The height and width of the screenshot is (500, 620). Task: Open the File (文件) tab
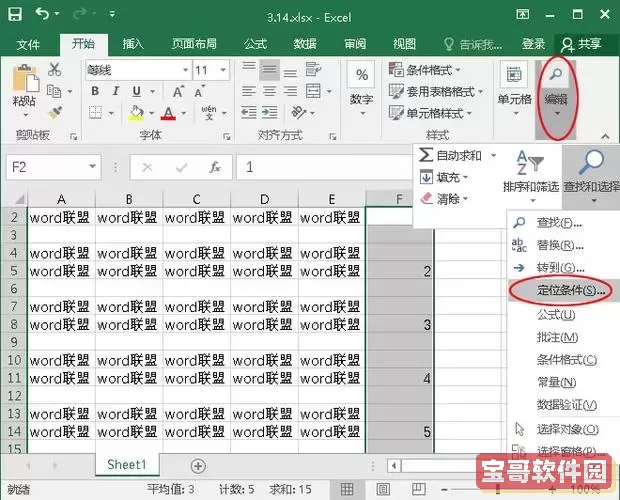coord(28,45)
